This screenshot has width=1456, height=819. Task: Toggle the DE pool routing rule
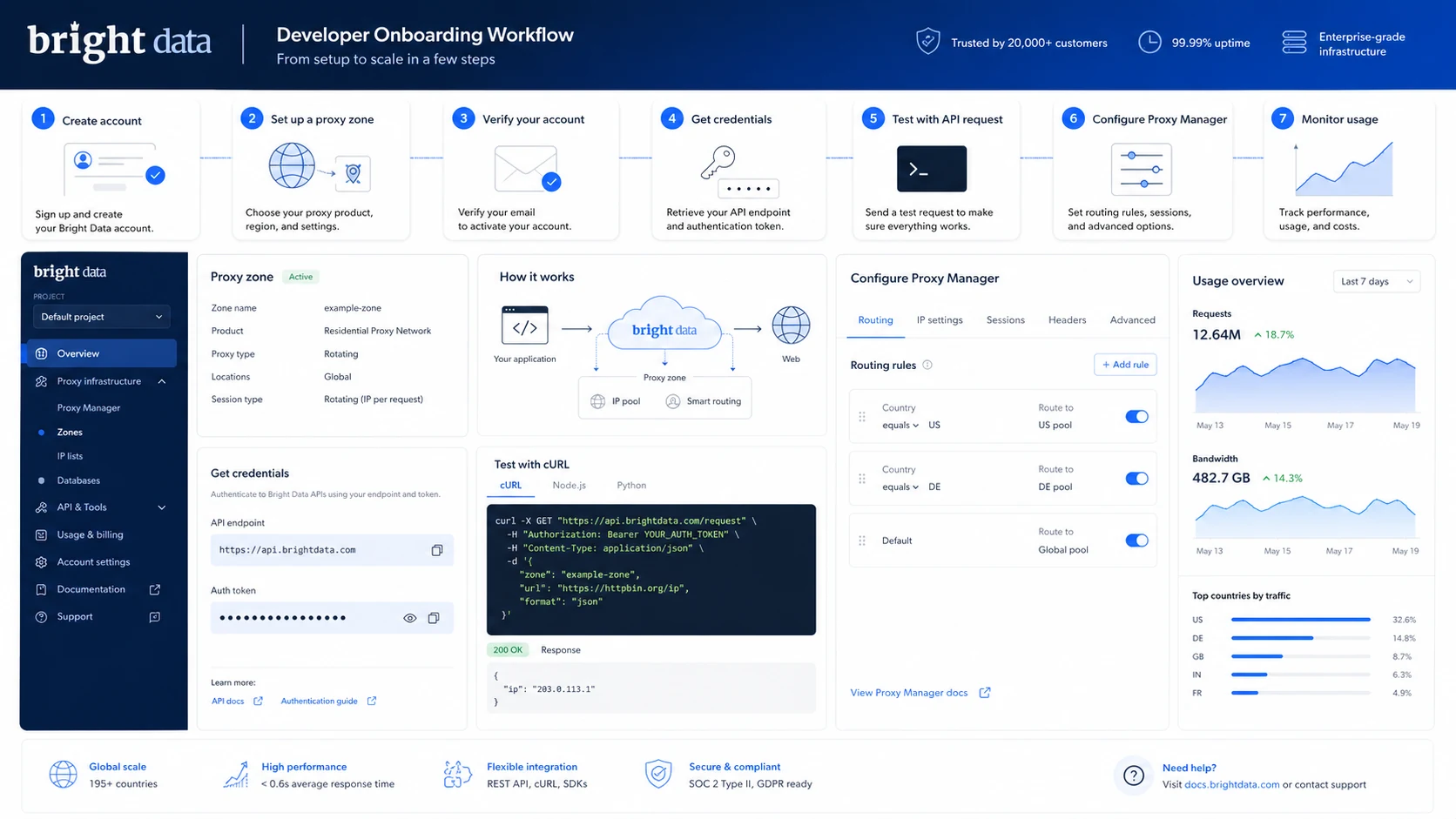pos(1136,479)
